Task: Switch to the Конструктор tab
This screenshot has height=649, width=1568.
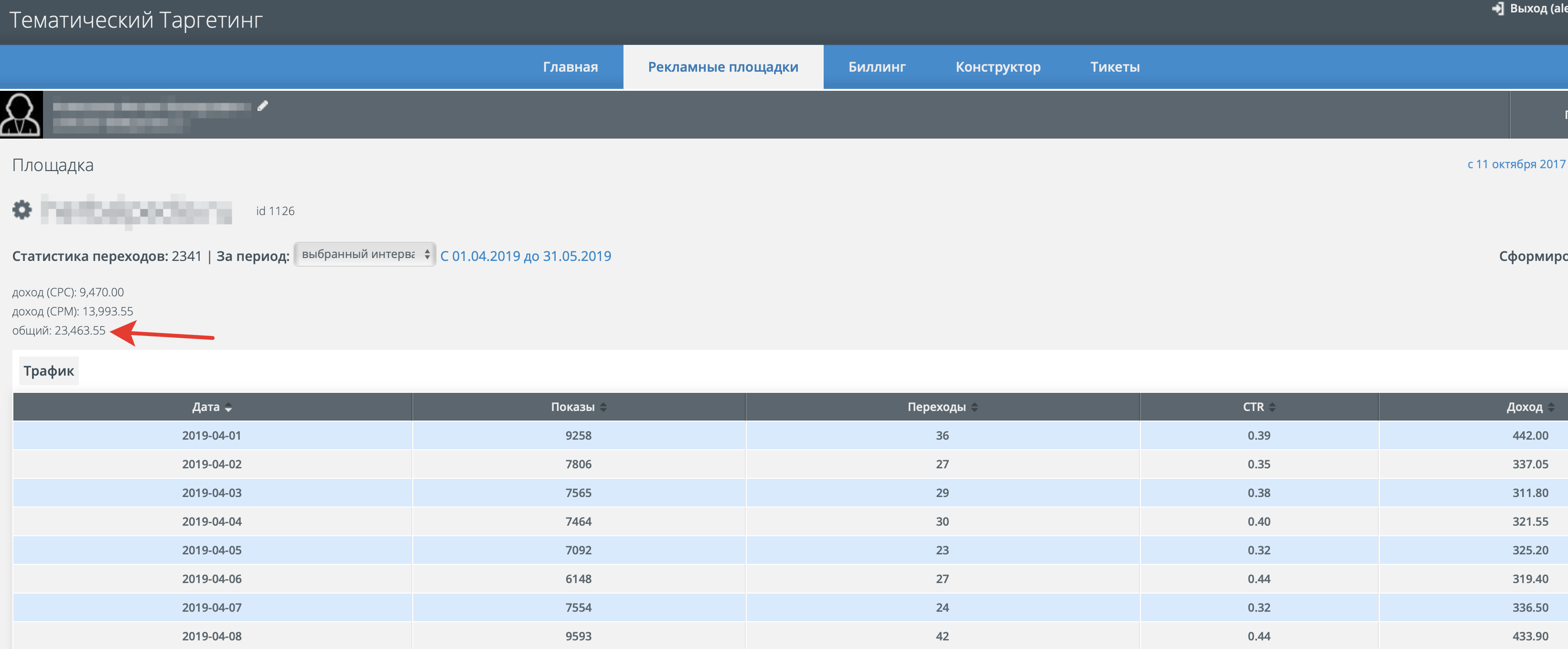Action: tap(998, 67)
